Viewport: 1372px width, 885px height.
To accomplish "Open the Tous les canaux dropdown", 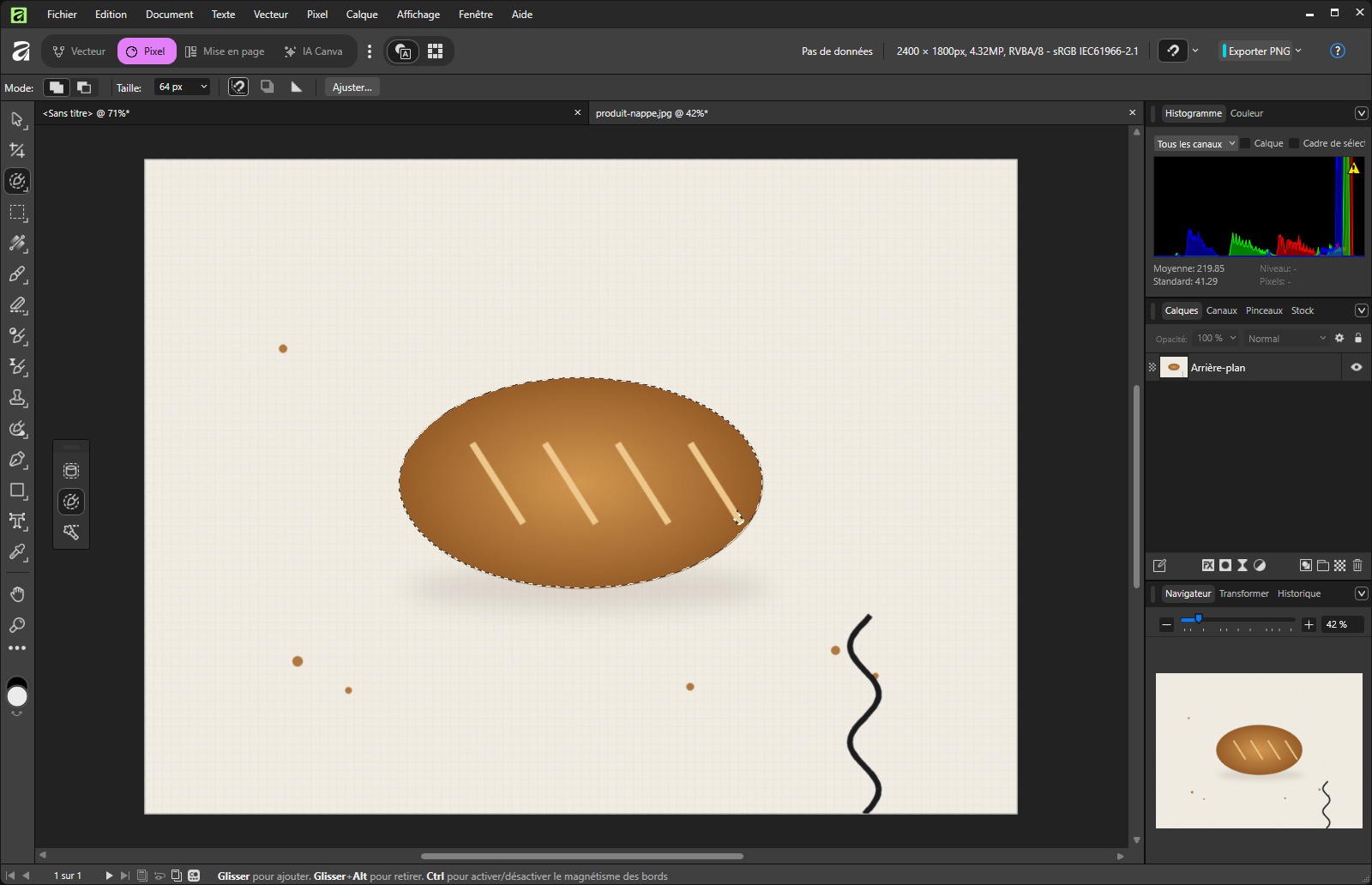I will point(1195,143).
